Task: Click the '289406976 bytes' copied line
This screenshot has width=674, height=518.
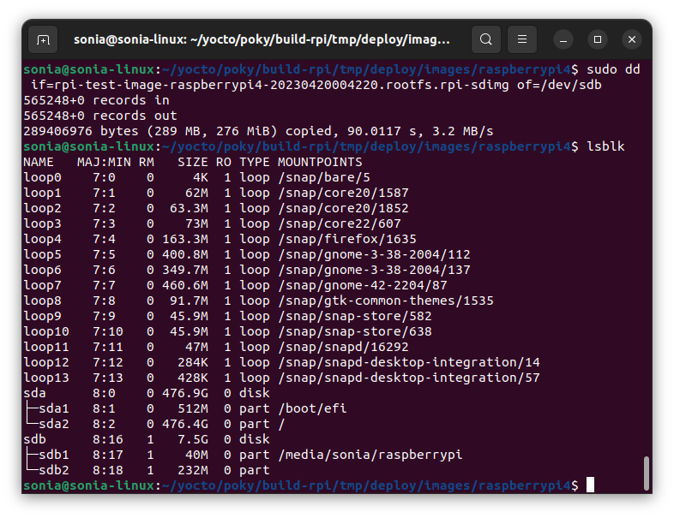Action: (258, 132)
